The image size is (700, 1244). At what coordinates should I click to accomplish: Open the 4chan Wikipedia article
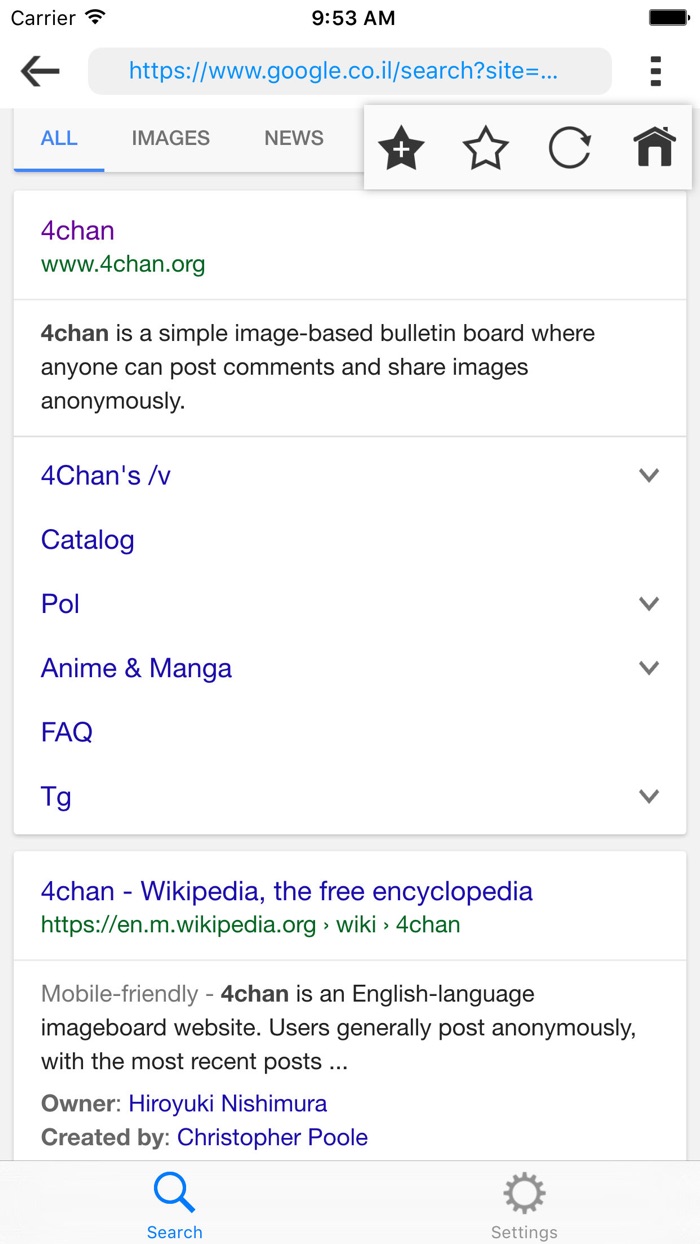(286, 891)
